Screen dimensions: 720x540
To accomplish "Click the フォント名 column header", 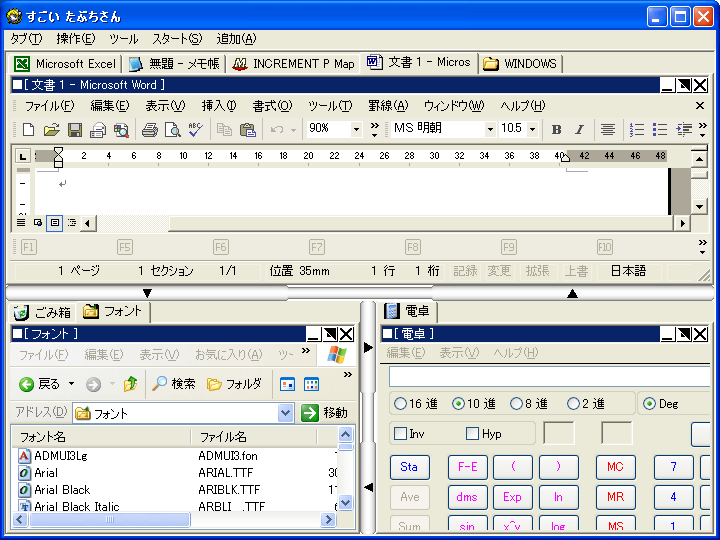I will (x=101, y=437).
